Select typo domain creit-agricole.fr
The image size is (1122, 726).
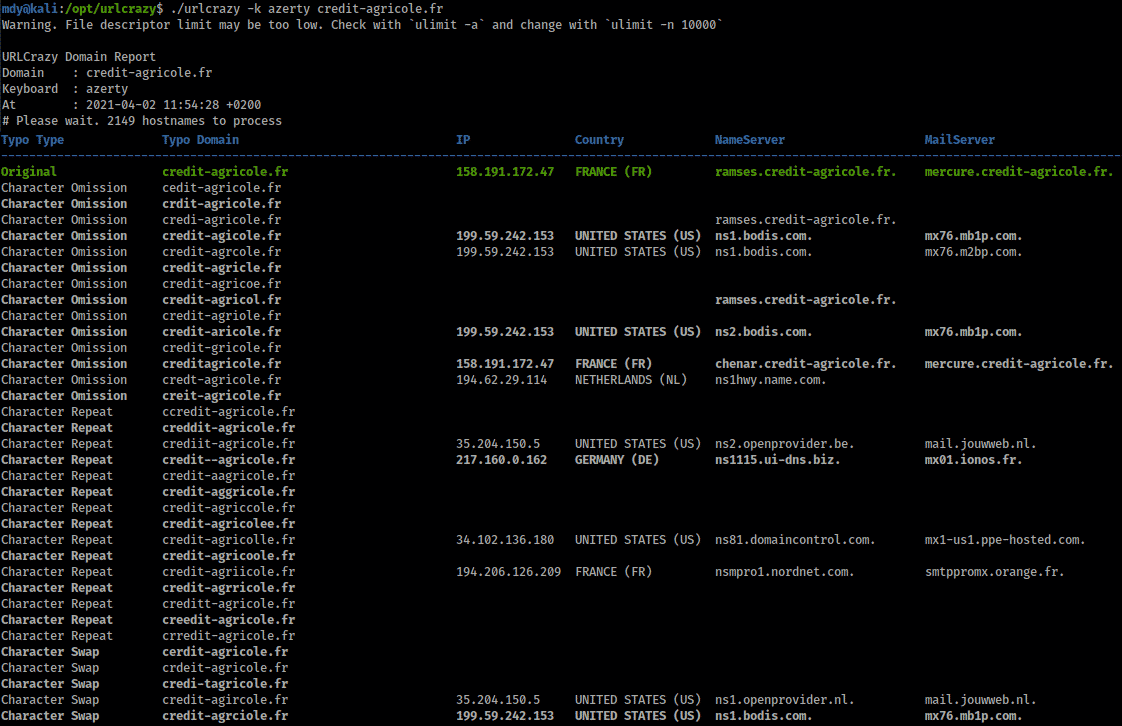222,396
